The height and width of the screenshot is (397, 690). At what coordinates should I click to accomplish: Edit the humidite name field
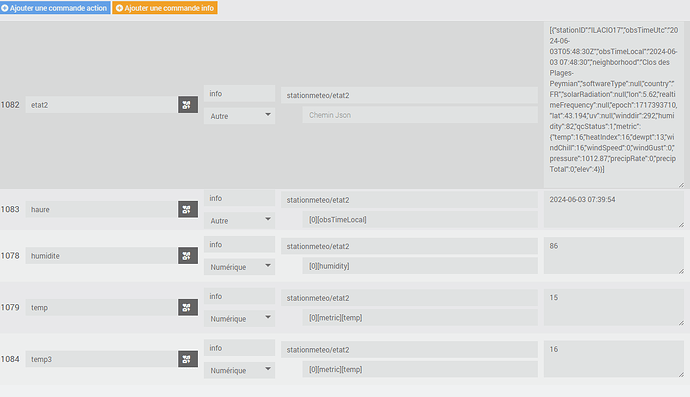(x=102, y=256)
